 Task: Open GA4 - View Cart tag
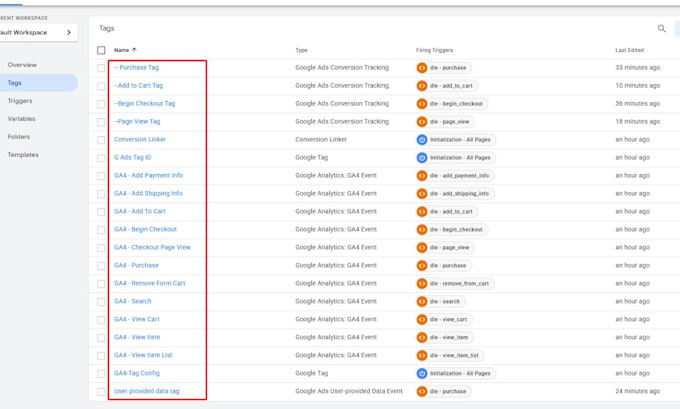pyautogui.click(x=137, y=319)
